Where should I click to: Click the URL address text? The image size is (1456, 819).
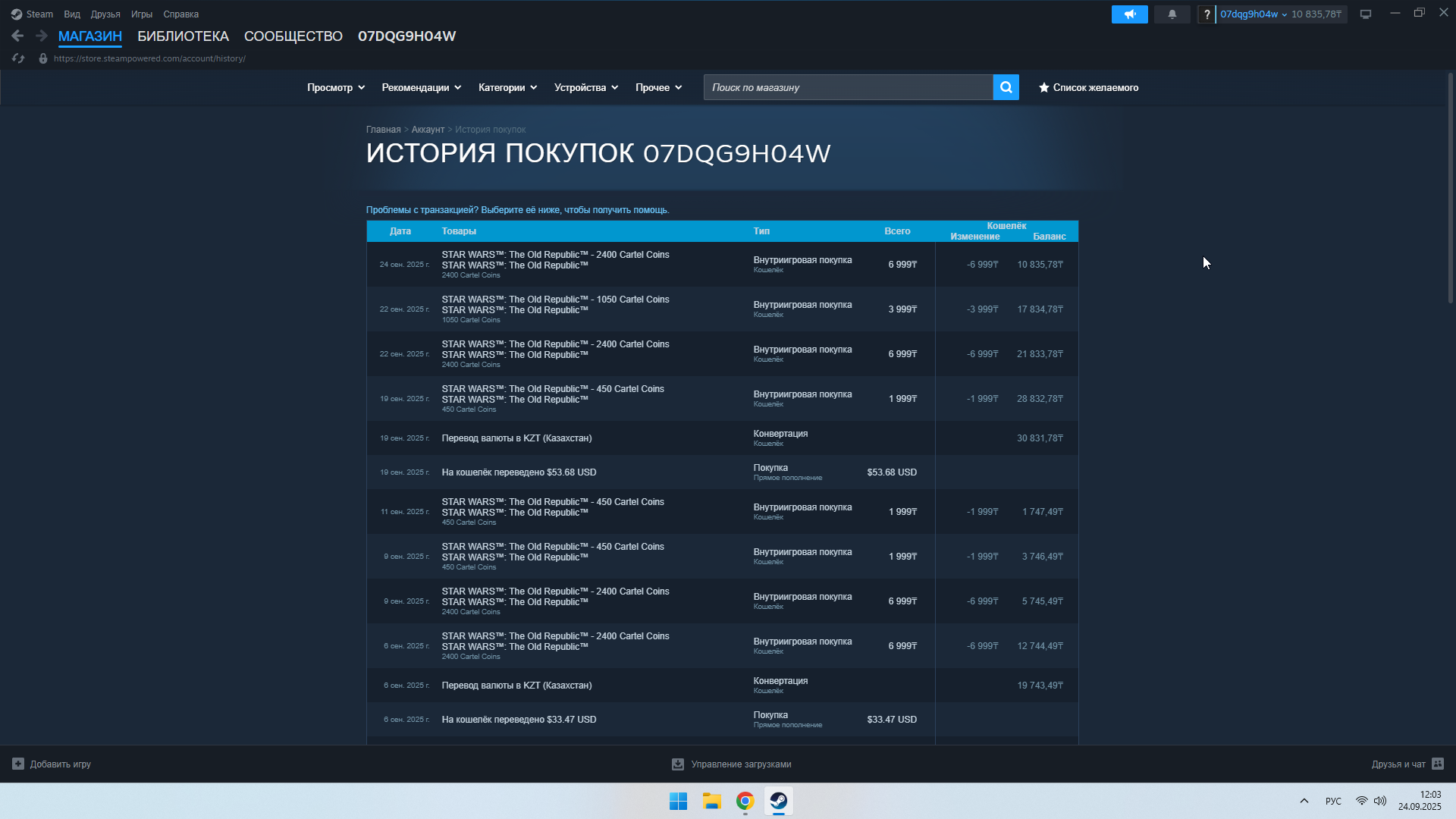(149, 58)
